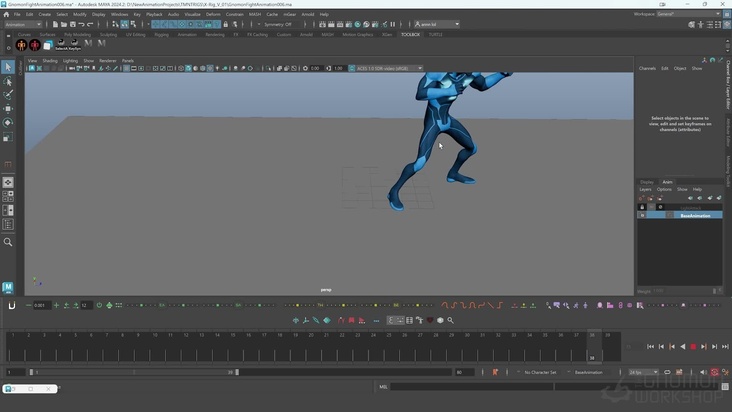
Task: Click the magnifier search icon in left sidebar
Action: click(8, 242)
